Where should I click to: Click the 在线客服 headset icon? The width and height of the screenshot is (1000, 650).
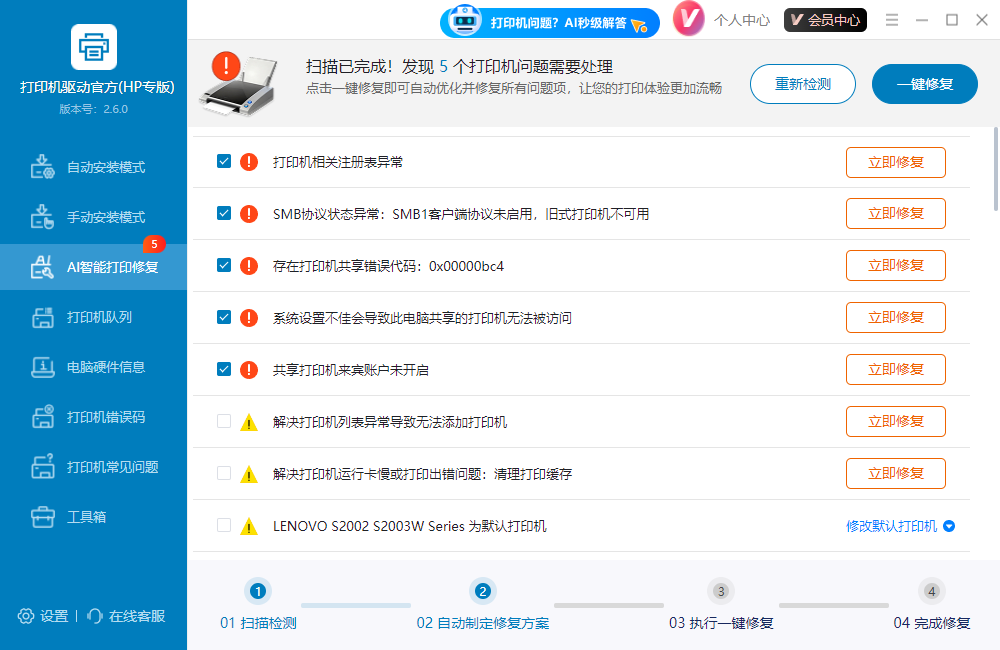(96, 616)
